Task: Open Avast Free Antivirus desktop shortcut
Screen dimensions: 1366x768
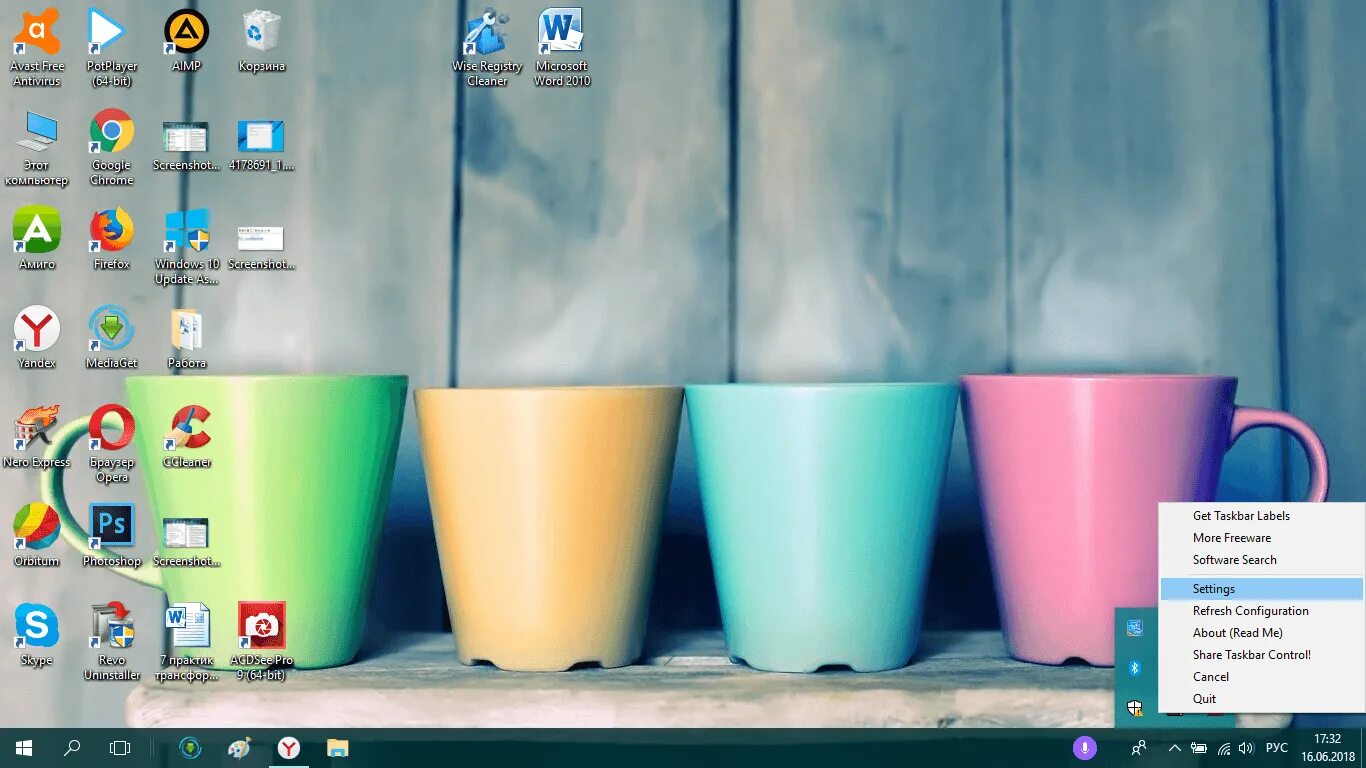Action: (x=37, y=47)
